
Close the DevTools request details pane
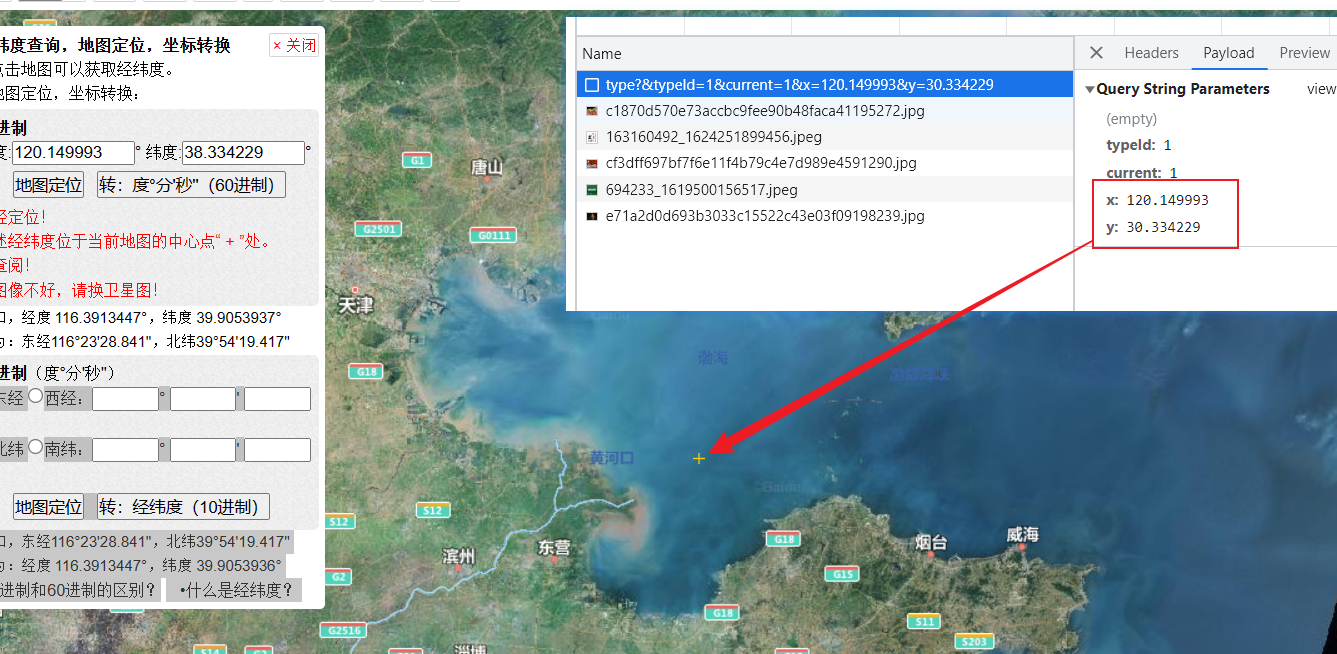pyautogui.click(x=1096, y=53)
